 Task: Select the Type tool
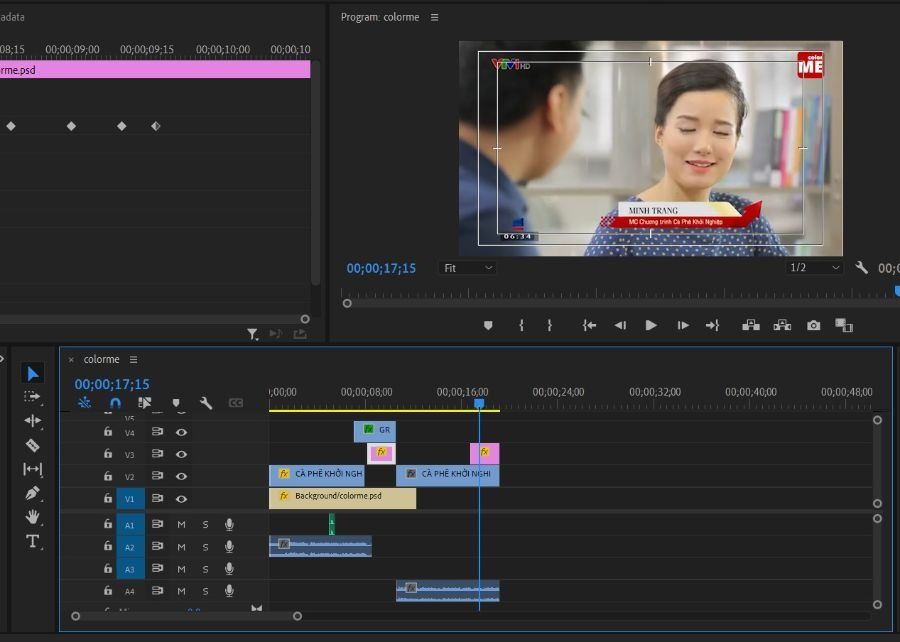point(33,541)
